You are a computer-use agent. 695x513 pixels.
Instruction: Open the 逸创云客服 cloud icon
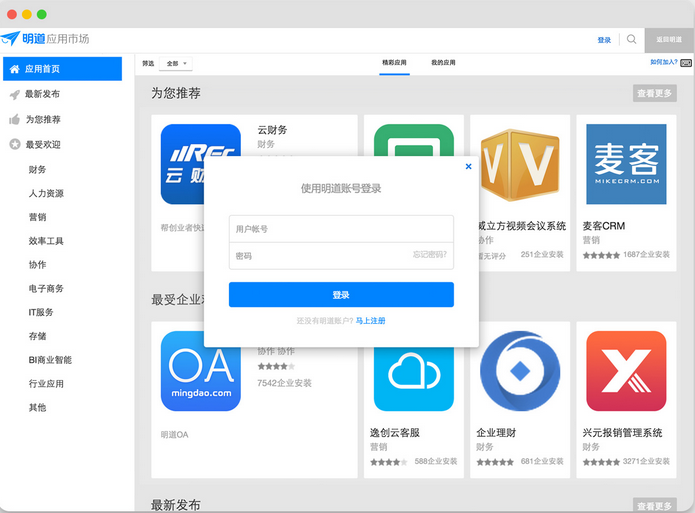point(414,379)
